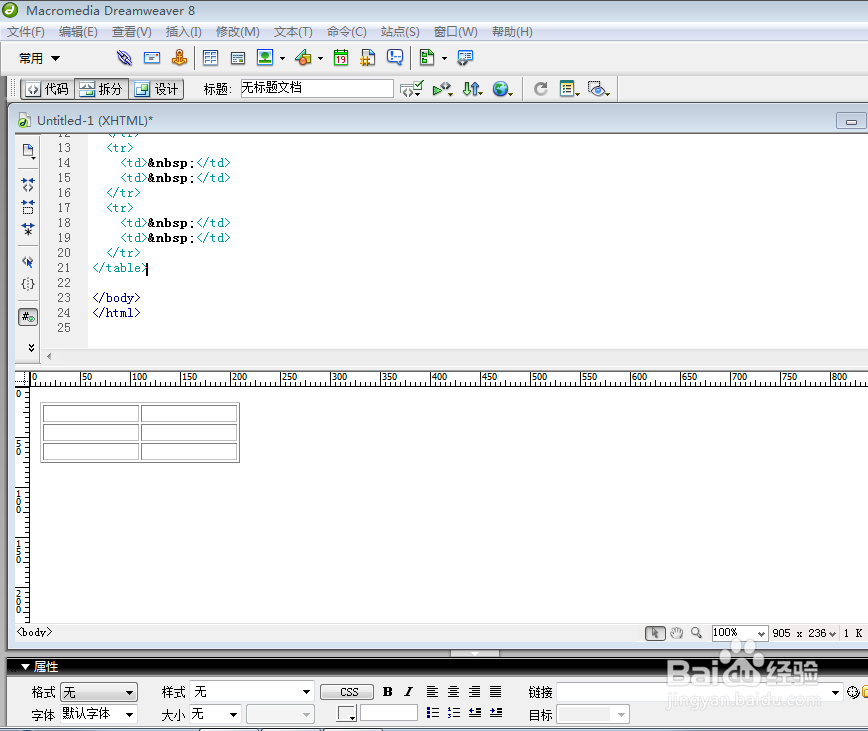Click the Check Browser Support icon
Image resolution: width=868 pixels, height=731 pixels.
click(x=442, y=89)
